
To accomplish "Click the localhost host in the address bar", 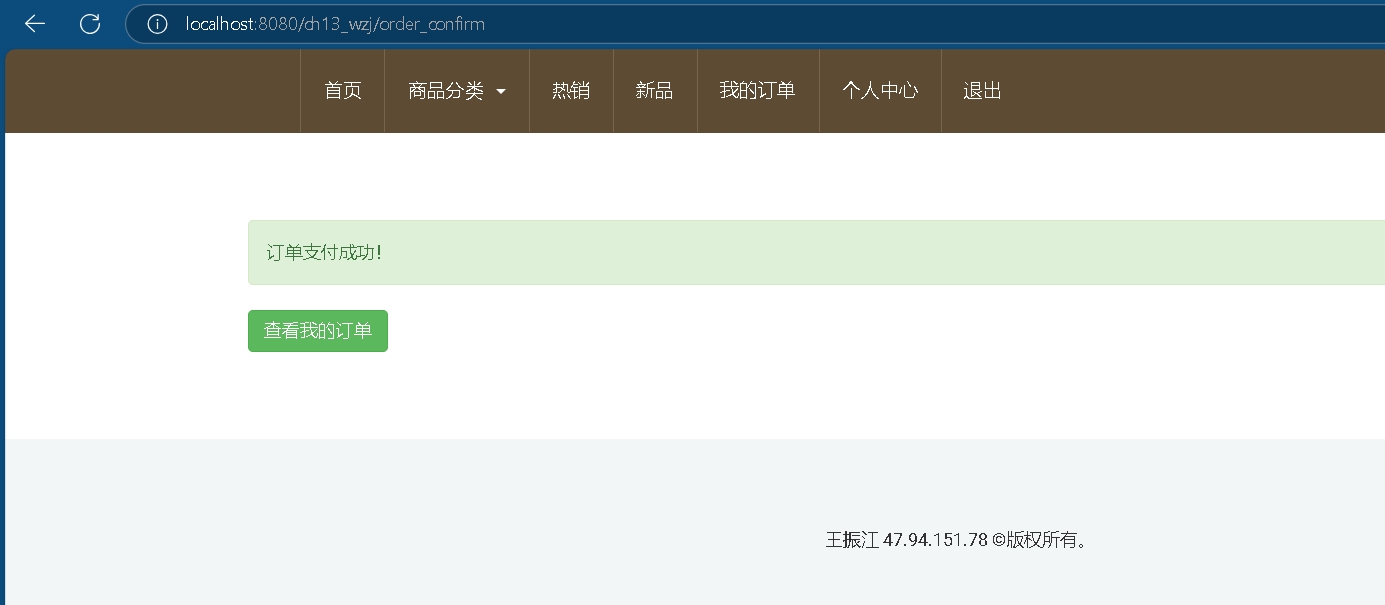I will coord(220,24).
